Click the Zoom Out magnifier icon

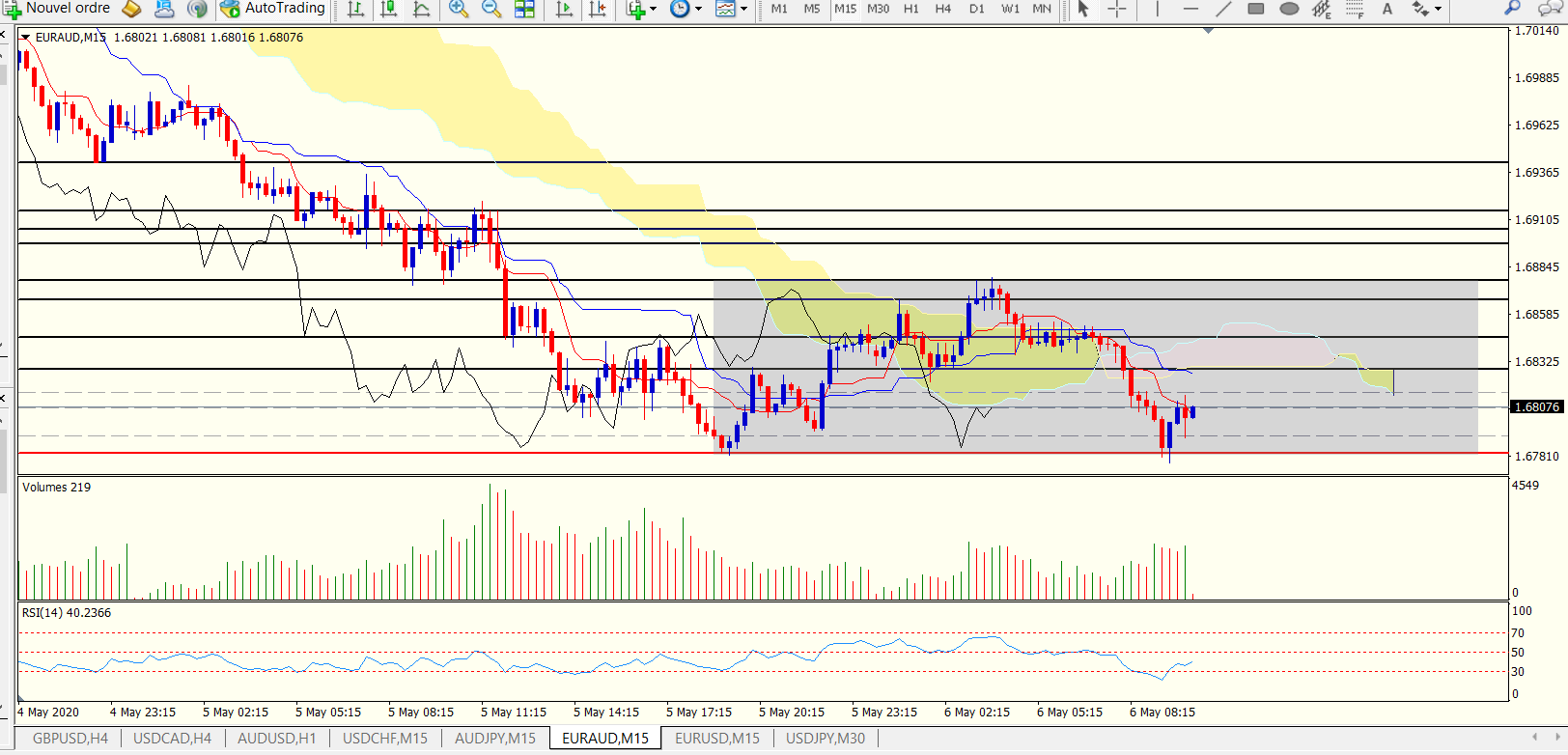(491, 9)
